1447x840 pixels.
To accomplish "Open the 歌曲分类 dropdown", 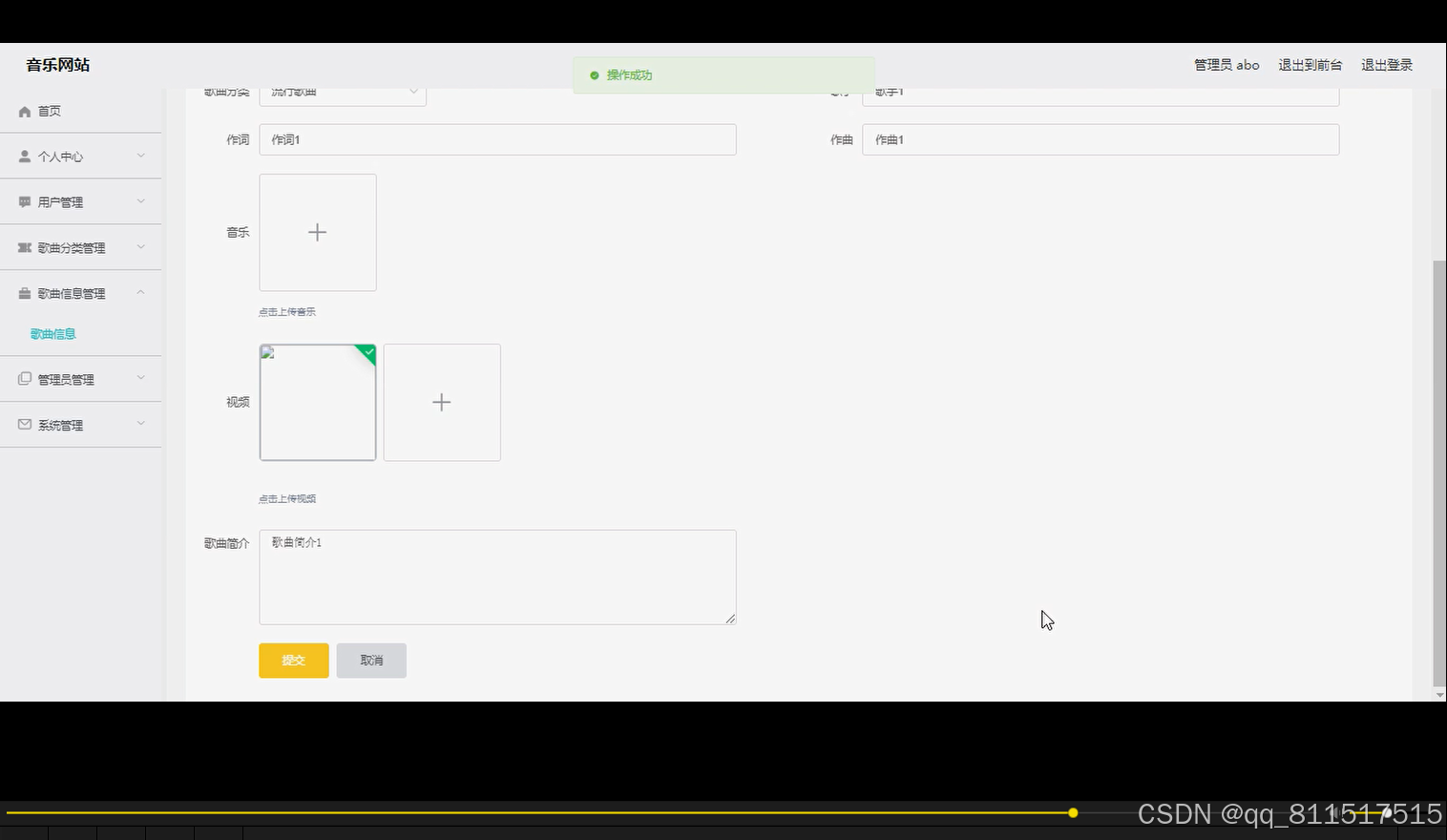I will click(343, 95).
